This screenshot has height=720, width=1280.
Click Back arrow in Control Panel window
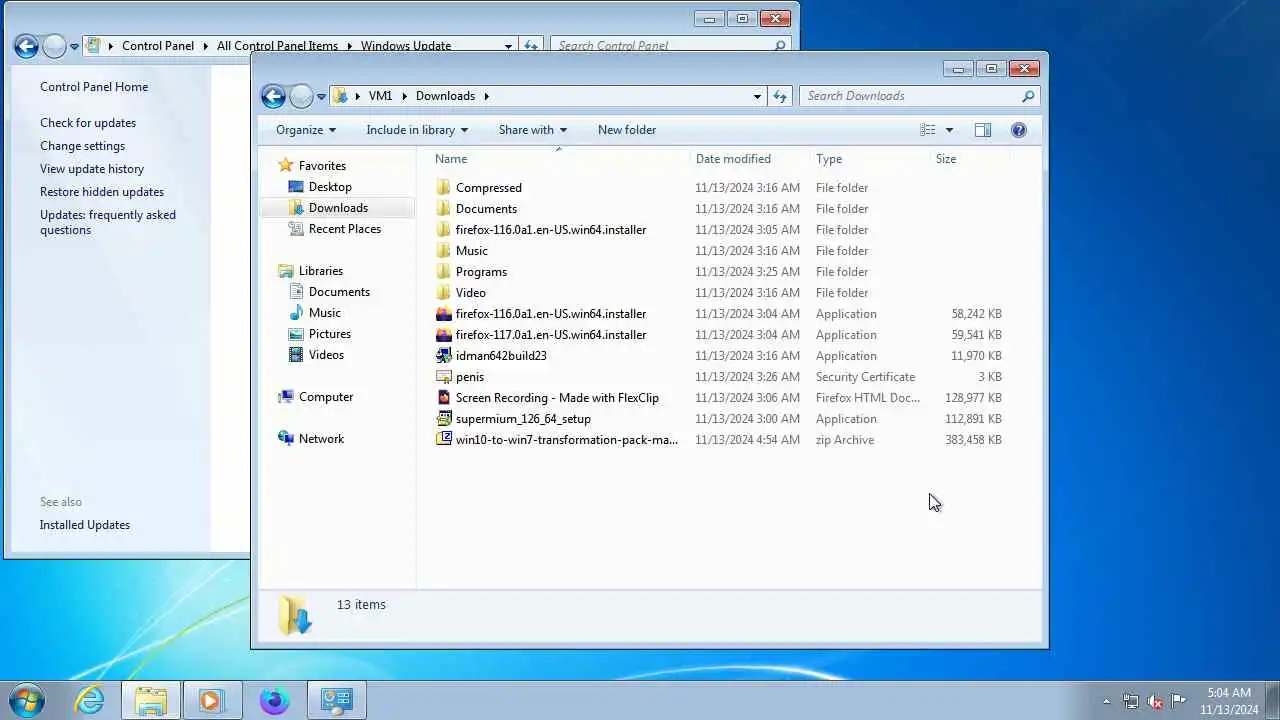[26, 46]
